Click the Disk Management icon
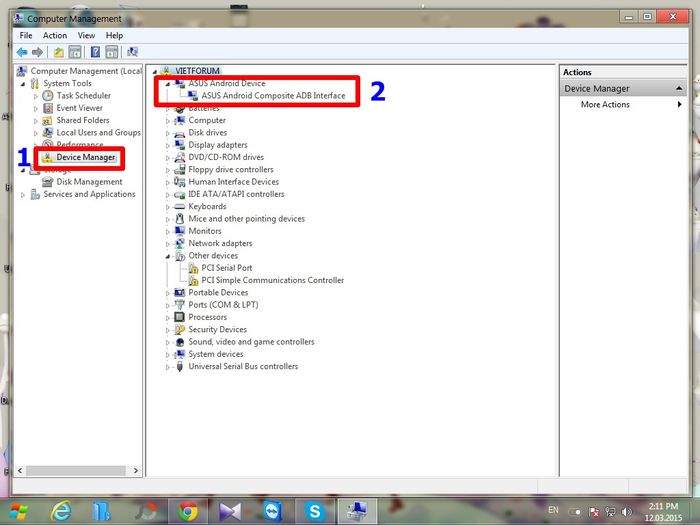 click(47, 182)
